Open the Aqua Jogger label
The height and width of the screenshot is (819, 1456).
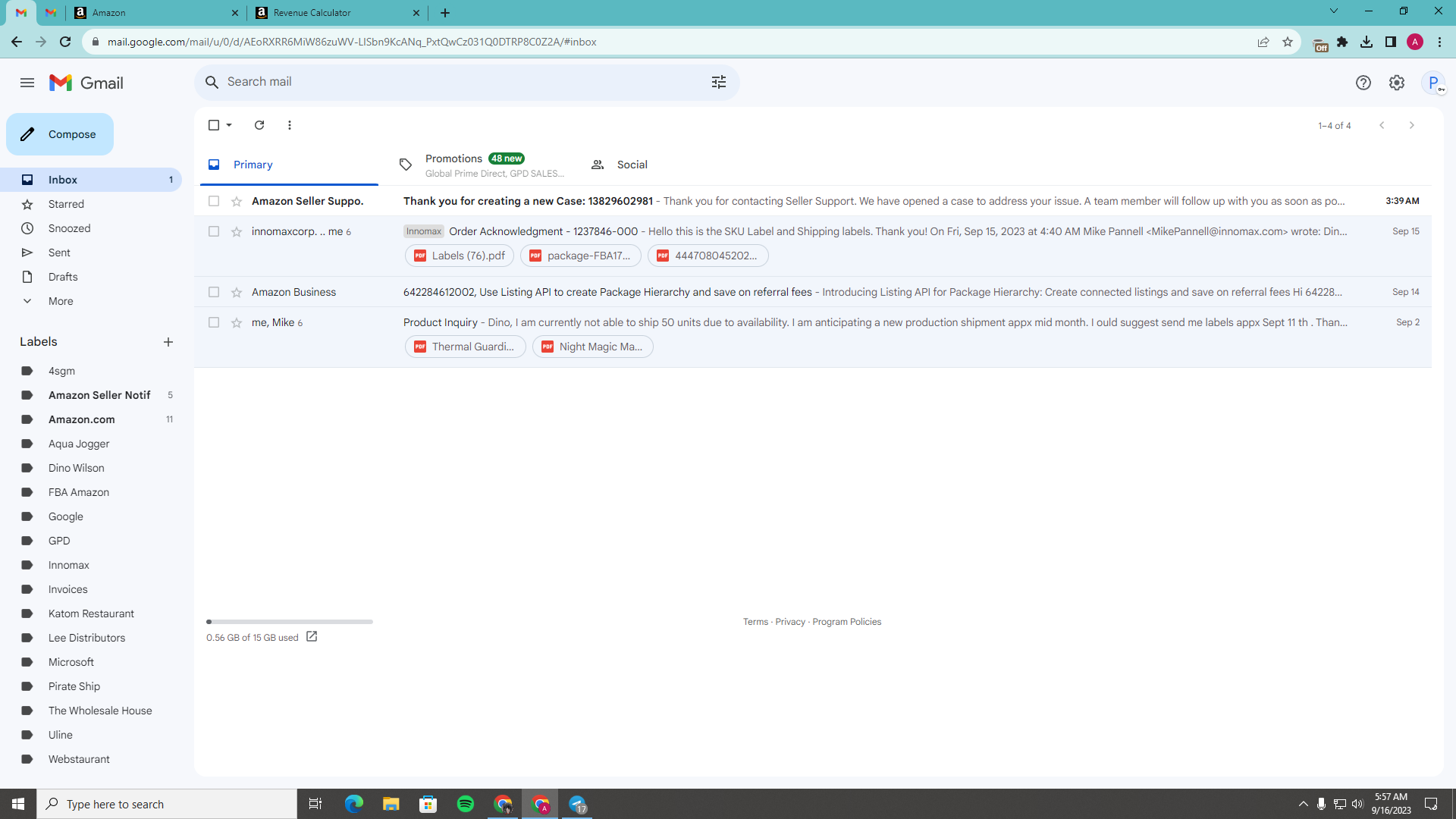pyautogui.click(x=91, y=444)
